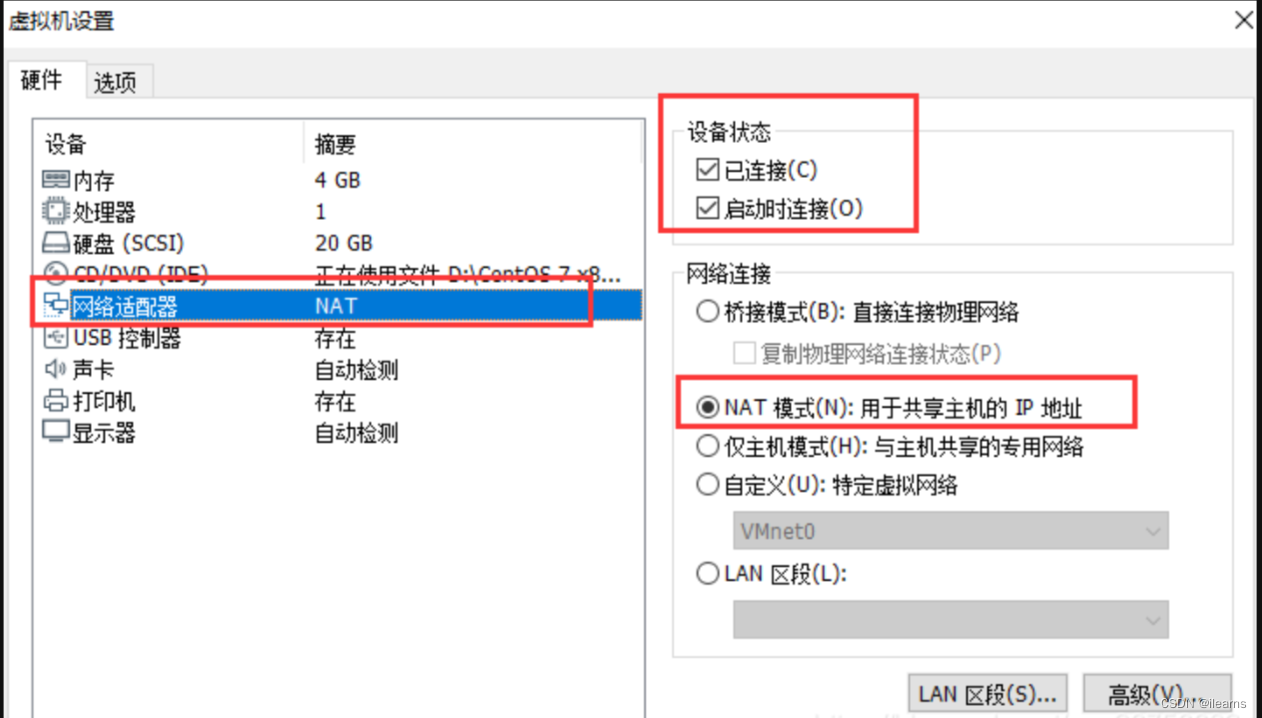Screen dimensions: 1262x718
Task: Select the network adapter (网络适配器) icon
Action: point(56,305)
